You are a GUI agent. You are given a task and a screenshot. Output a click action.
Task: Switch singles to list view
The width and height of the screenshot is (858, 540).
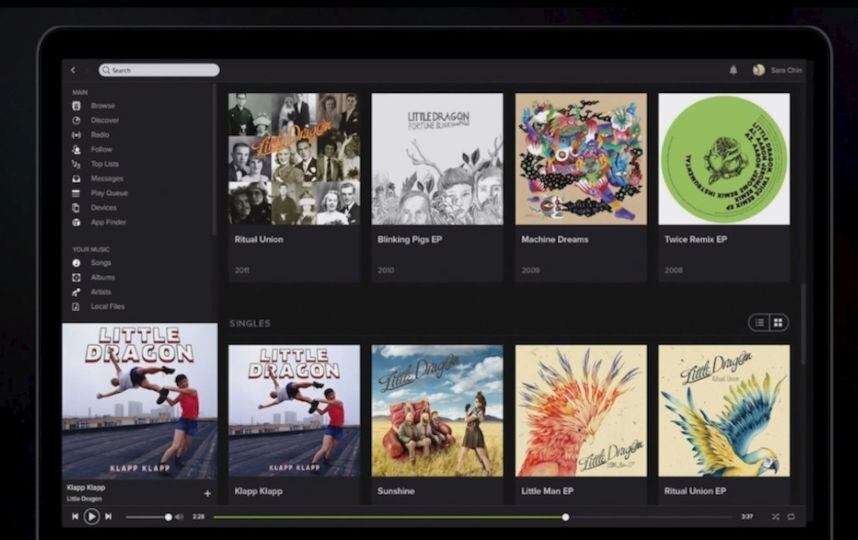point(760,322)
